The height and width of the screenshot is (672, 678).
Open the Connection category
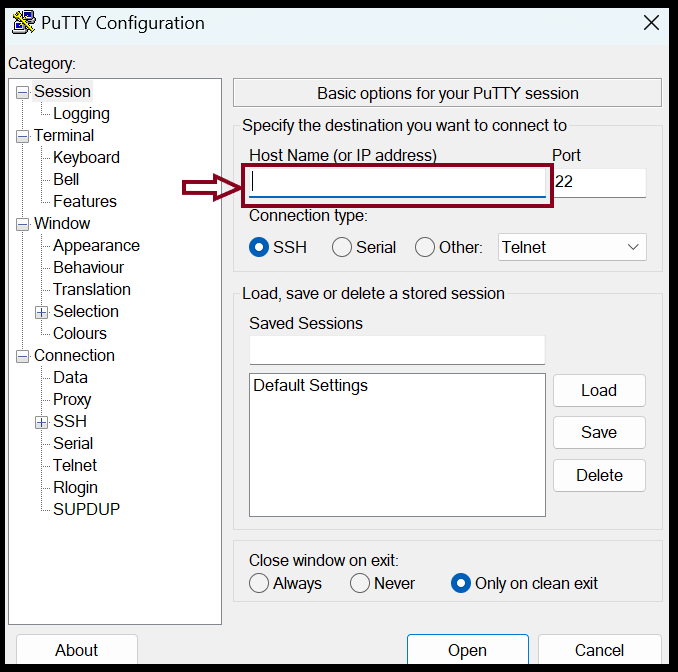[74, 355]
